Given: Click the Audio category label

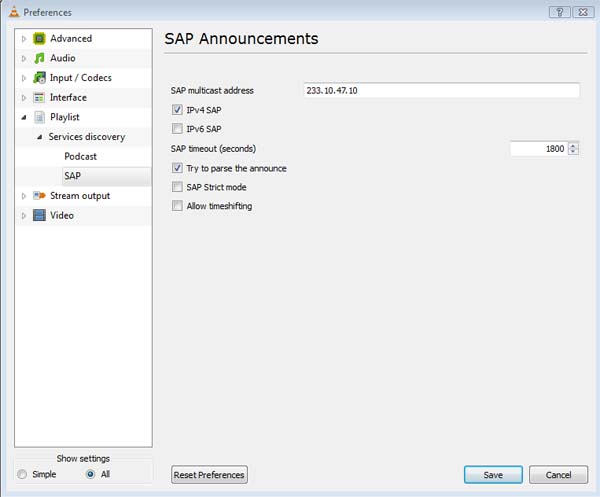Looking at the screenshot, I should pos(63,58).
